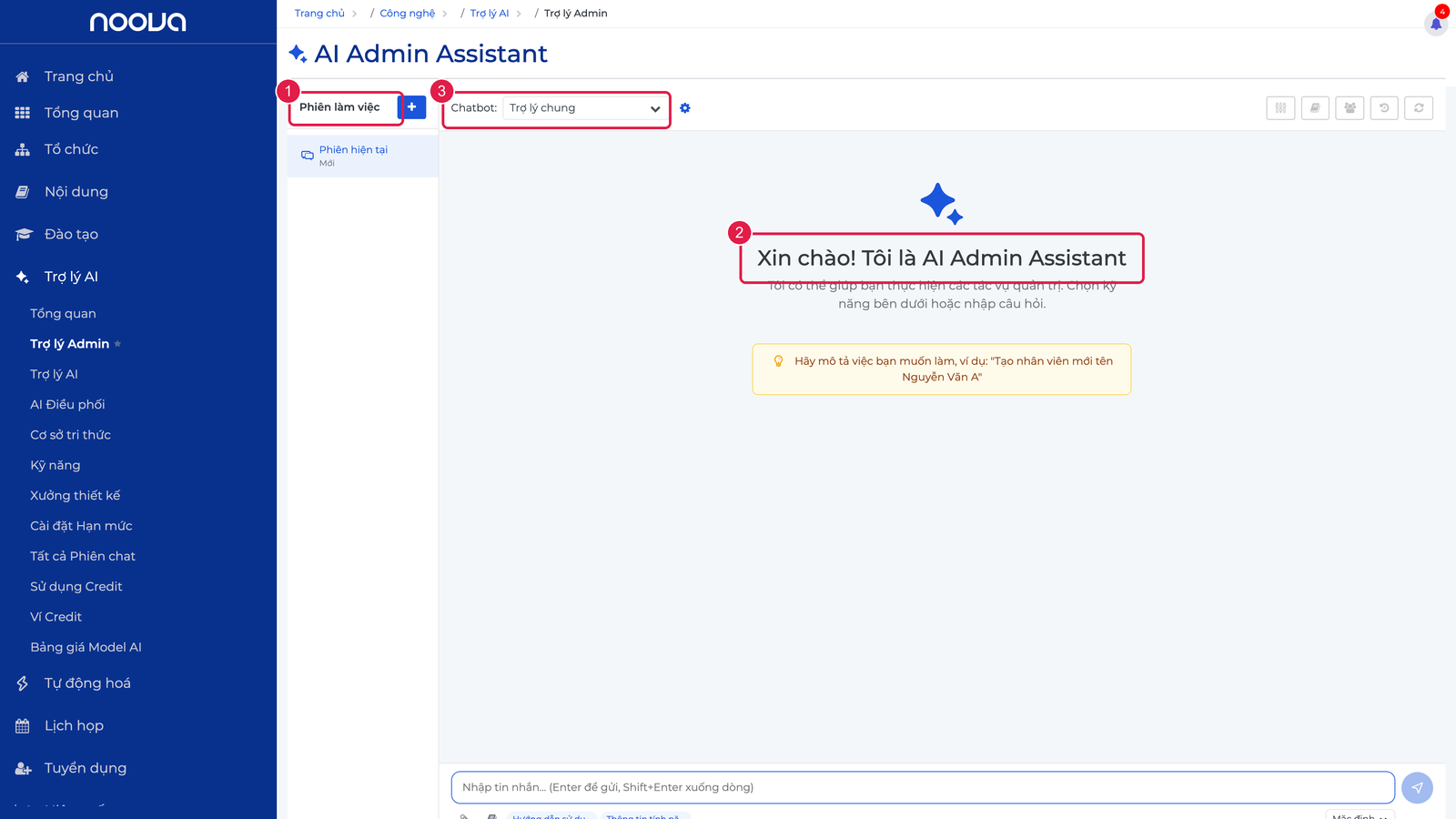Open chatbot settings gear icon
The height and width of the screenshot is (819, 1456).
(685, 108)
